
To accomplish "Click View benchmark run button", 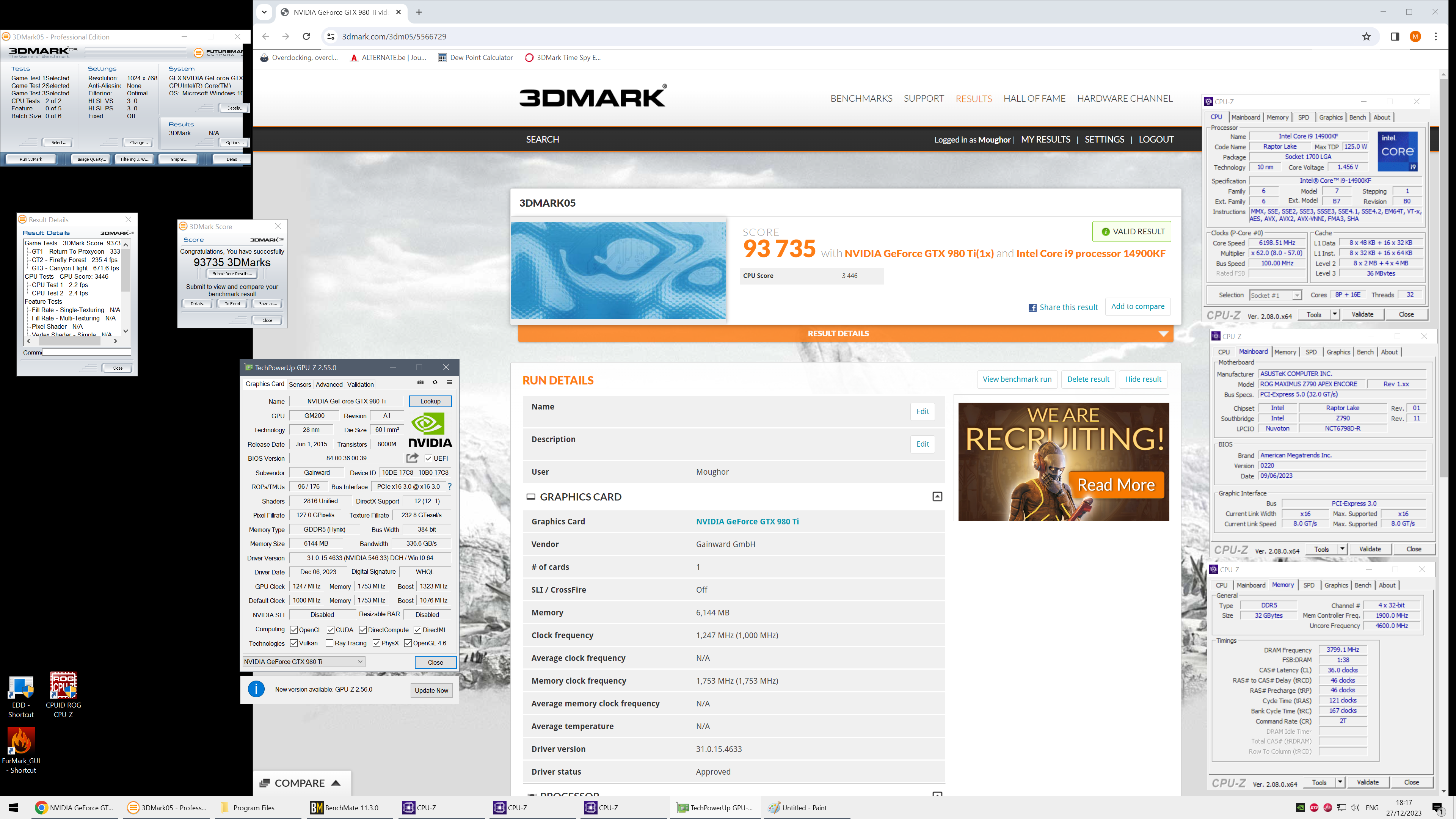I will 1017,379.
